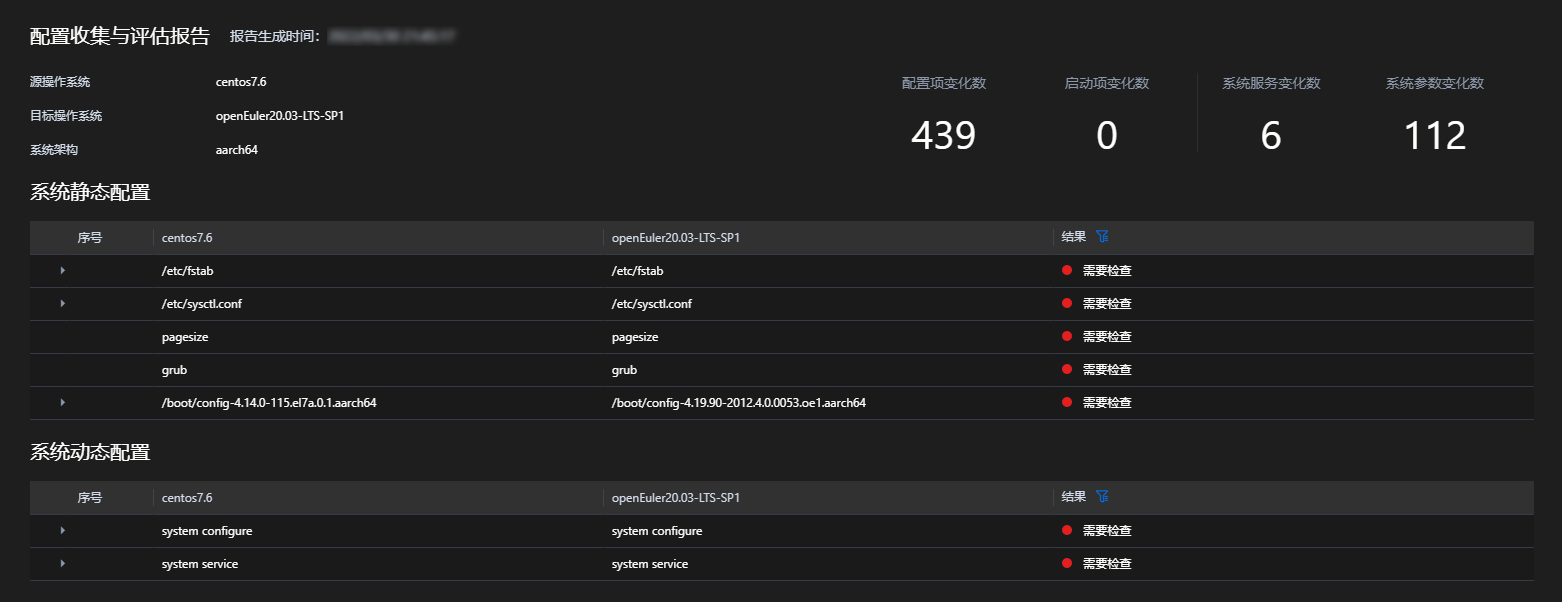Click the 6 system service changes count
1562x602 pixels.
[1270, 136]
